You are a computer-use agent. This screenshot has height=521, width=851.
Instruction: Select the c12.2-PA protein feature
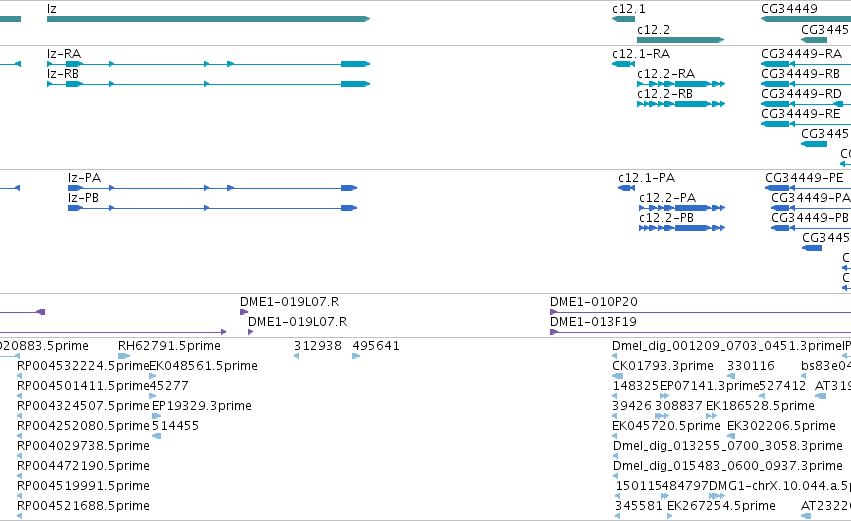(682, 208)
